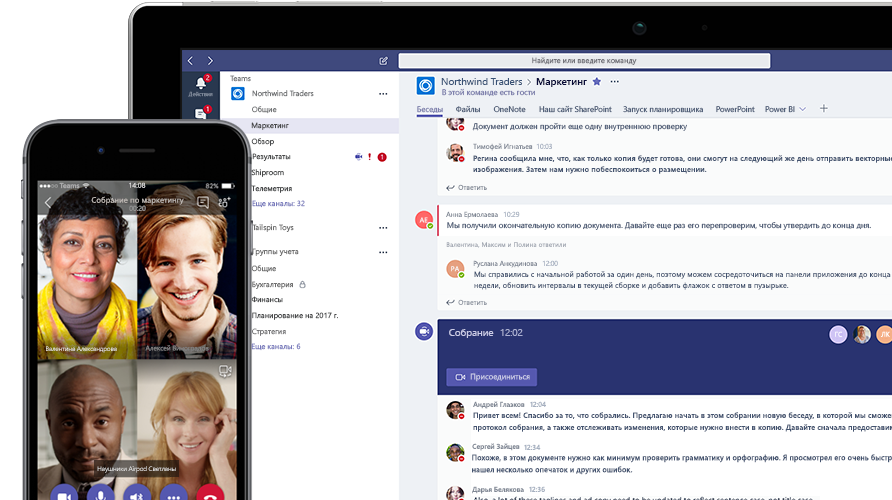Select the Результаты channel
The image size is (892, 500).
tap(271, 156)
